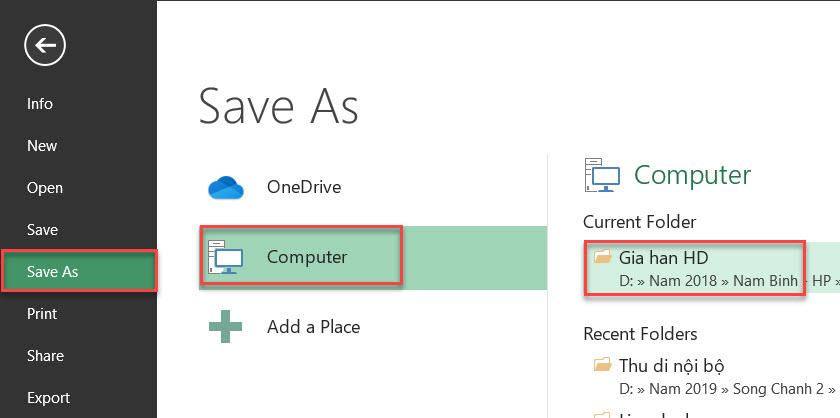Screen dimensions: 840x418
Task: Switch to the Share page
Action: pos(45,356)
